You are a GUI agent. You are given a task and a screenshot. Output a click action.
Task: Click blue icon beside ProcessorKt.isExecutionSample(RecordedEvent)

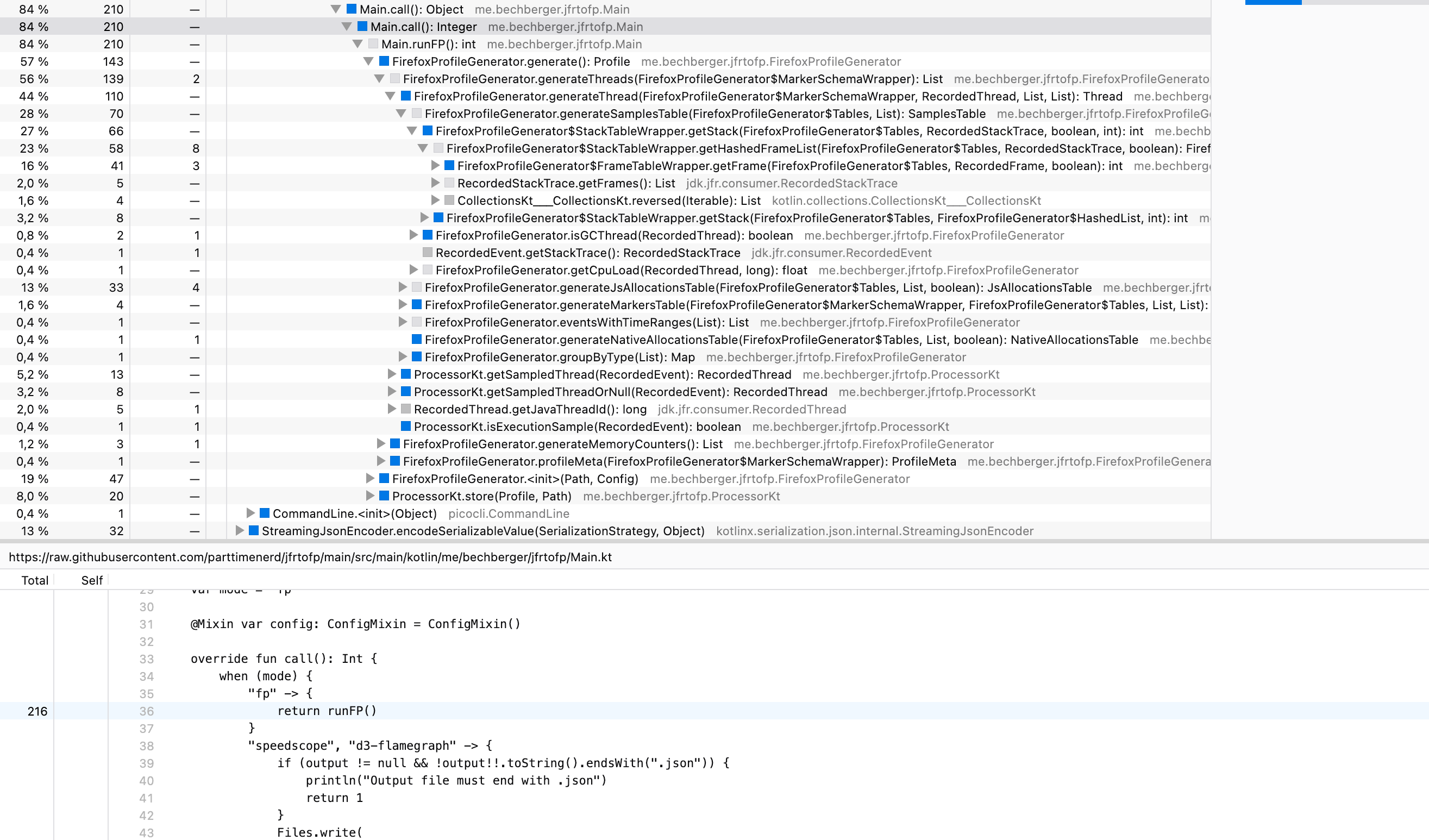(405, 427)
